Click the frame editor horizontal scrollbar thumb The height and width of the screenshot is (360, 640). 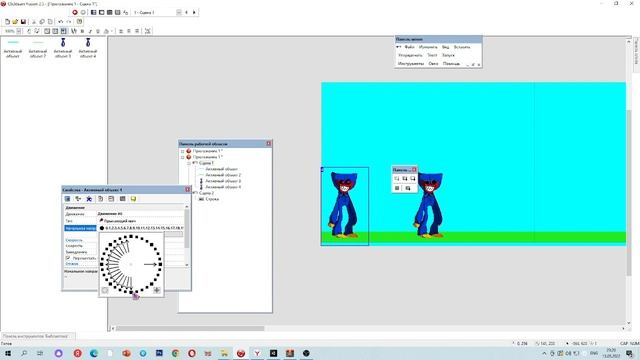(190, 328)
